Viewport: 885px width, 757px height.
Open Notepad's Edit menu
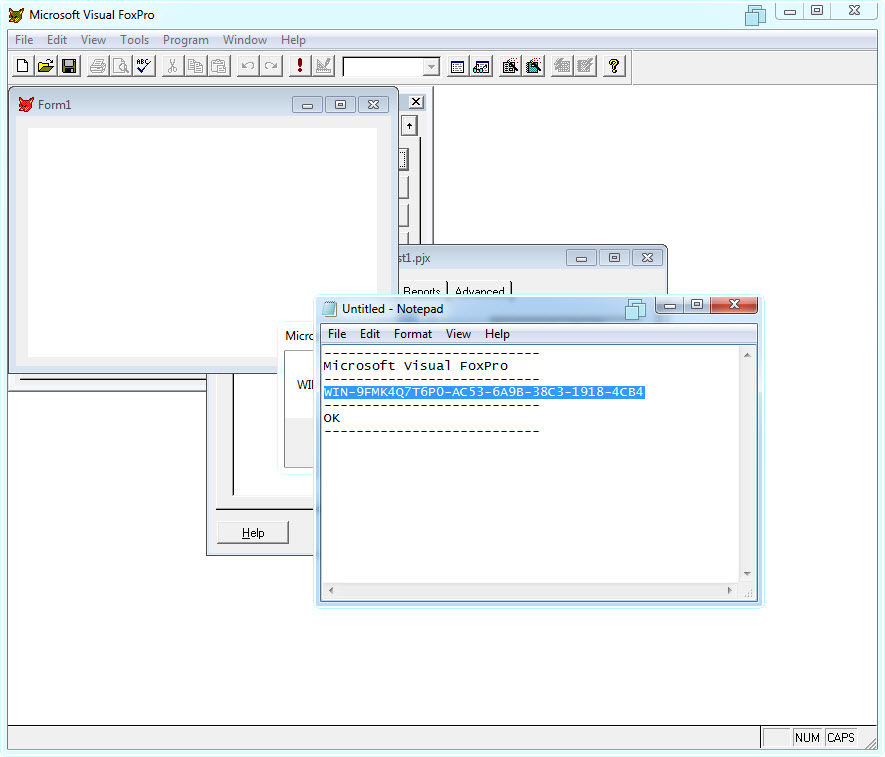tap(370, 334)
